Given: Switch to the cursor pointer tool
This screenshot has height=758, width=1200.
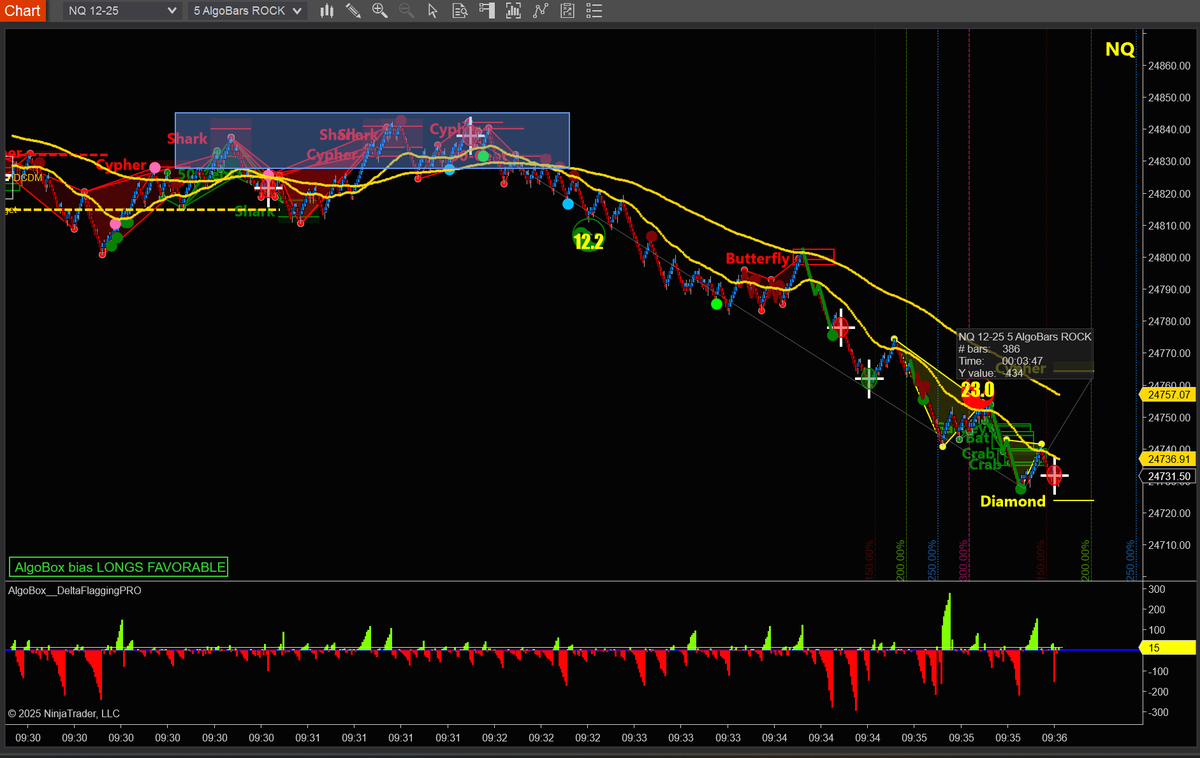Looking at the screenshot, I should click(432, 11).
